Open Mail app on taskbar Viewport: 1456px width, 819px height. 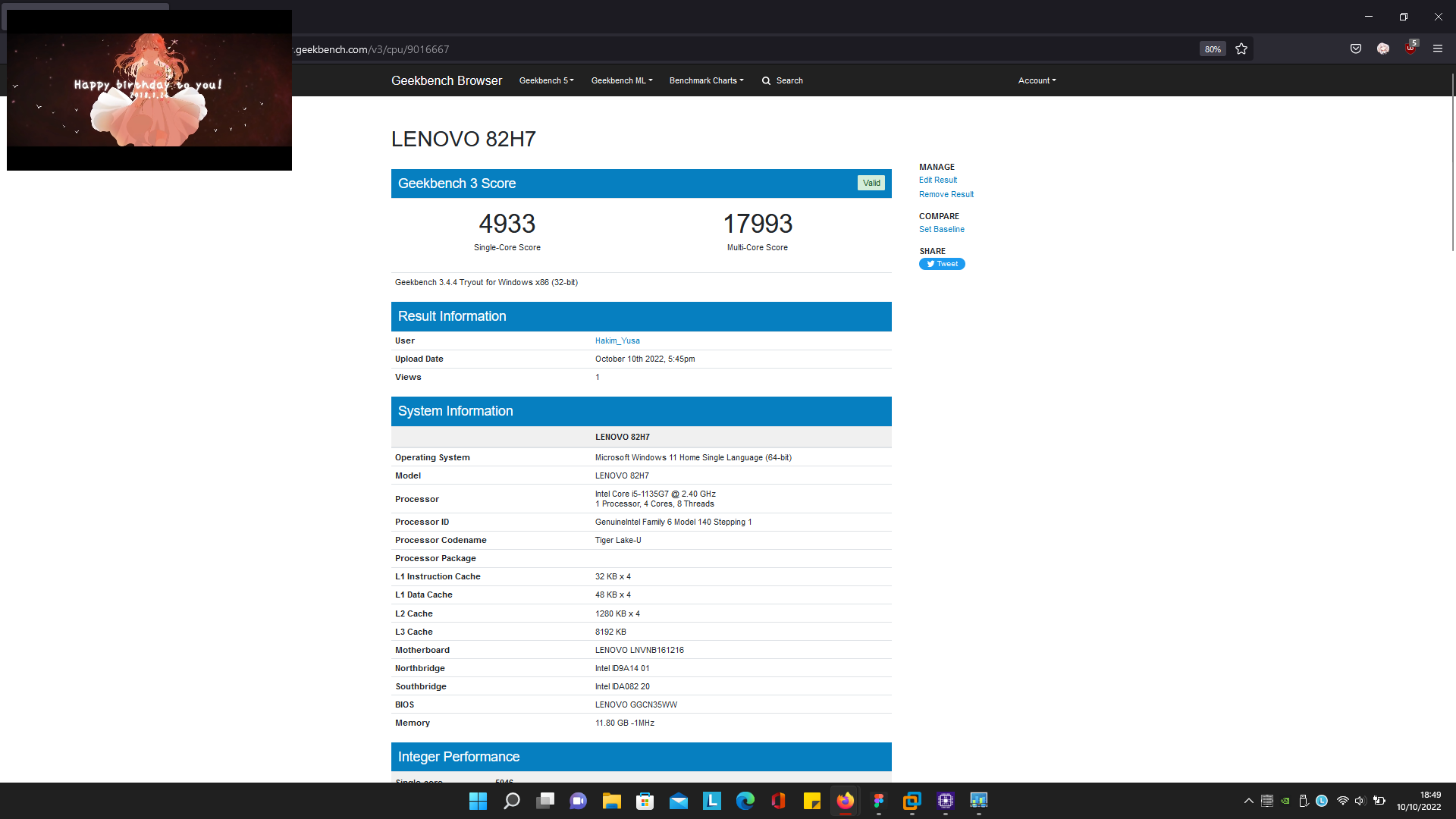679,801
